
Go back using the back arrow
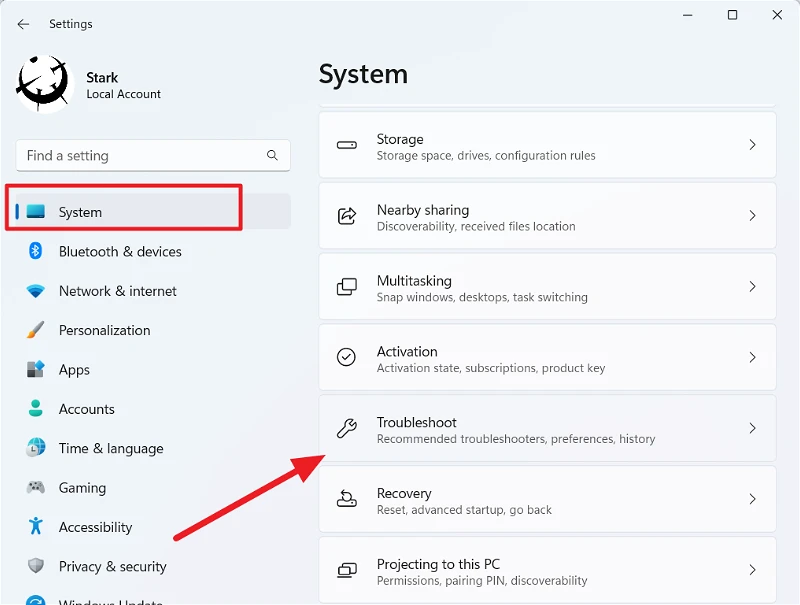pyautogui.click(x=23, y=24)
